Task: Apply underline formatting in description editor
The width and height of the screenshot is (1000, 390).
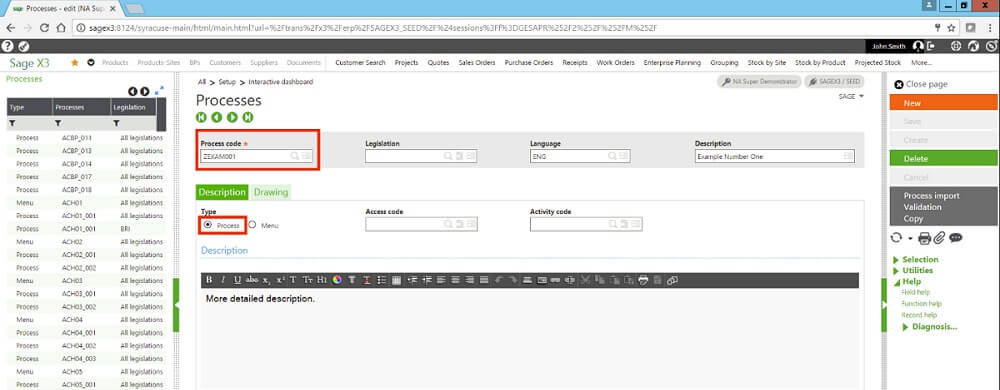Action: (x=237, y=280)
